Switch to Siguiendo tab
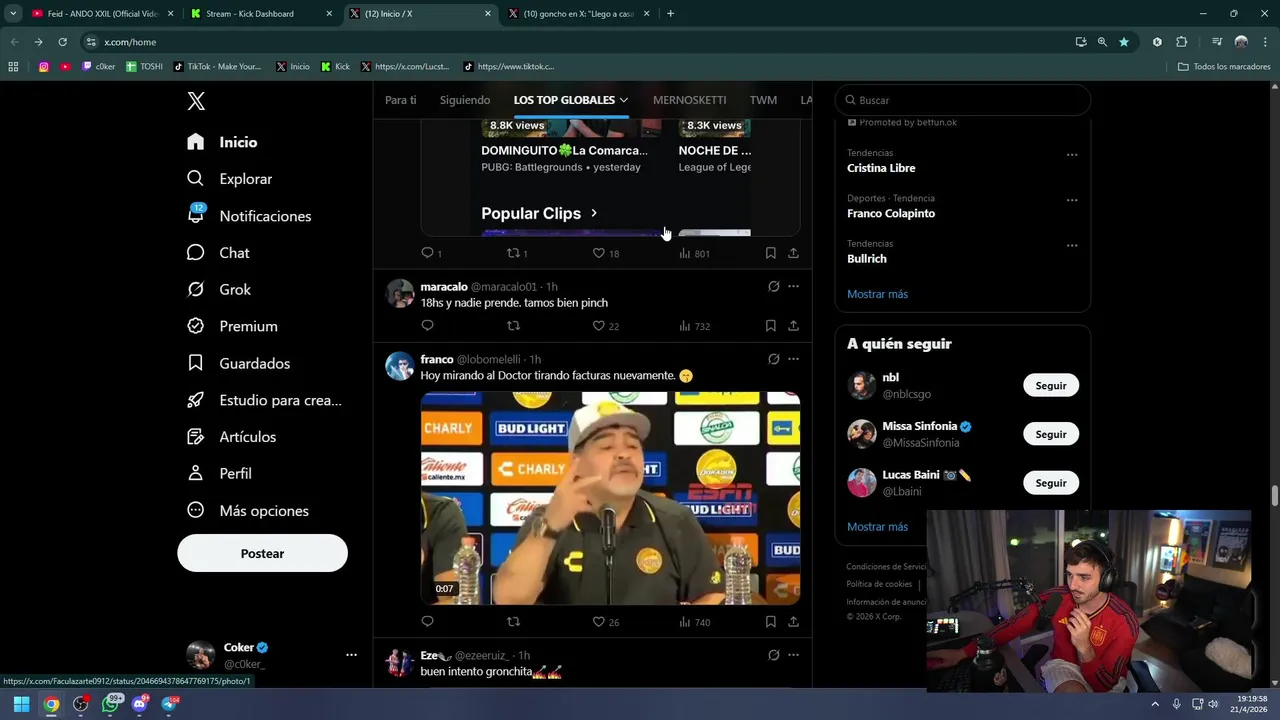This screenshot has width=1280, height=720. (465, 100)
